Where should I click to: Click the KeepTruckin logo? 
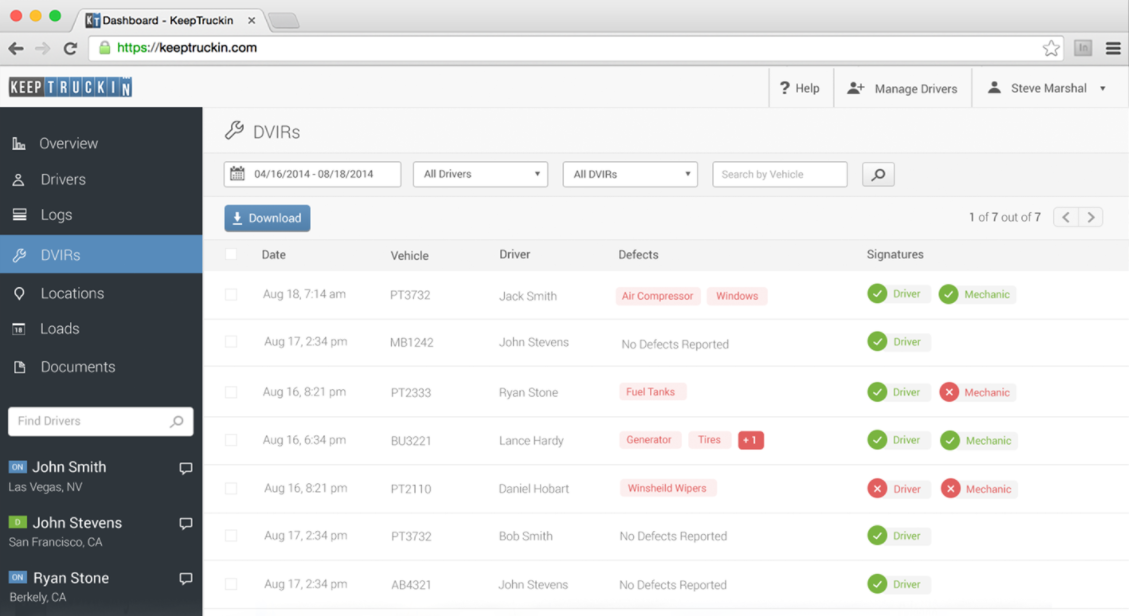(x=70, y=88)
